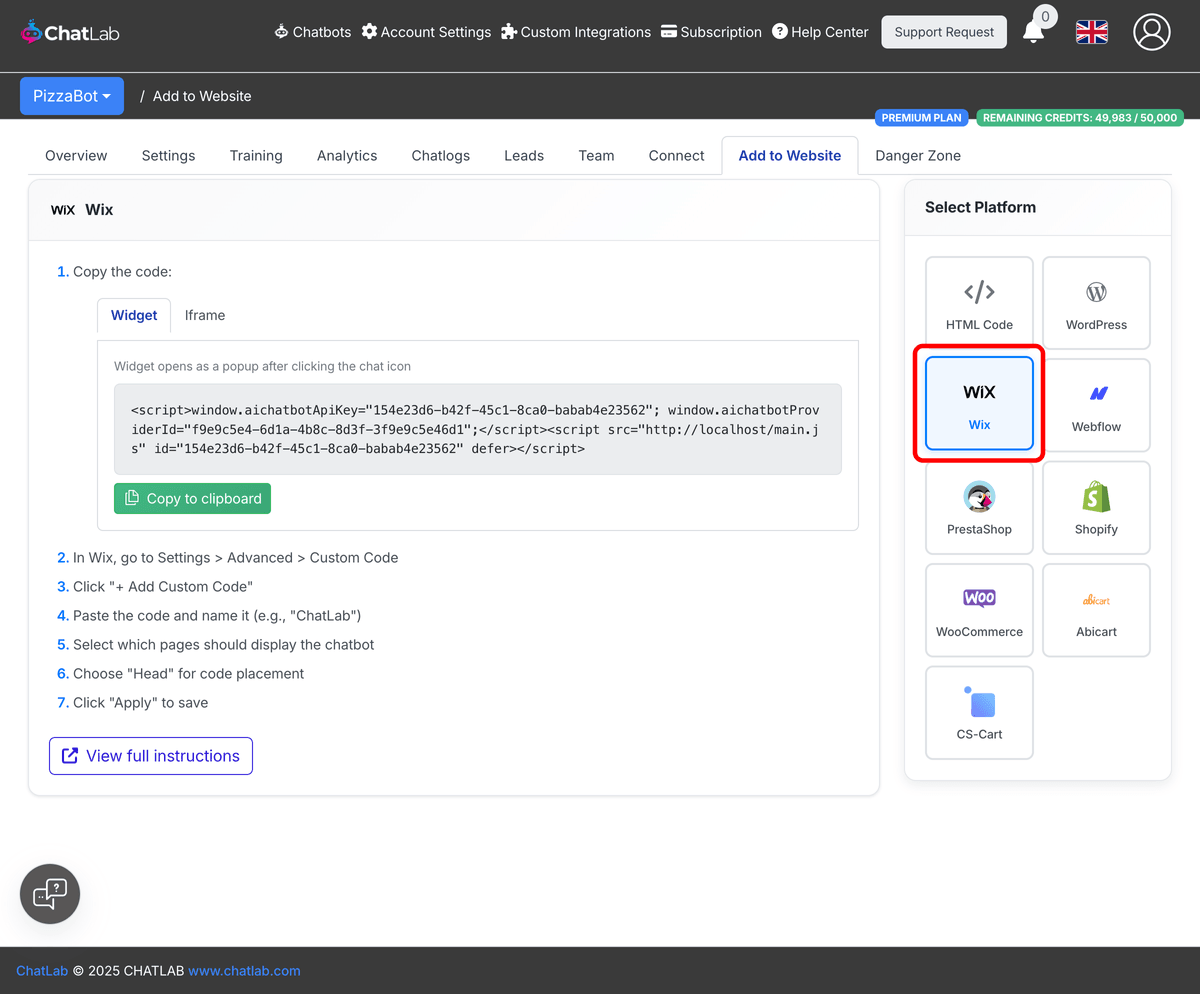This screenshot has width=1200, height=994.
Task: Open the Danger Zone tab
Action: pyautogui.click(x=917, y=155)
